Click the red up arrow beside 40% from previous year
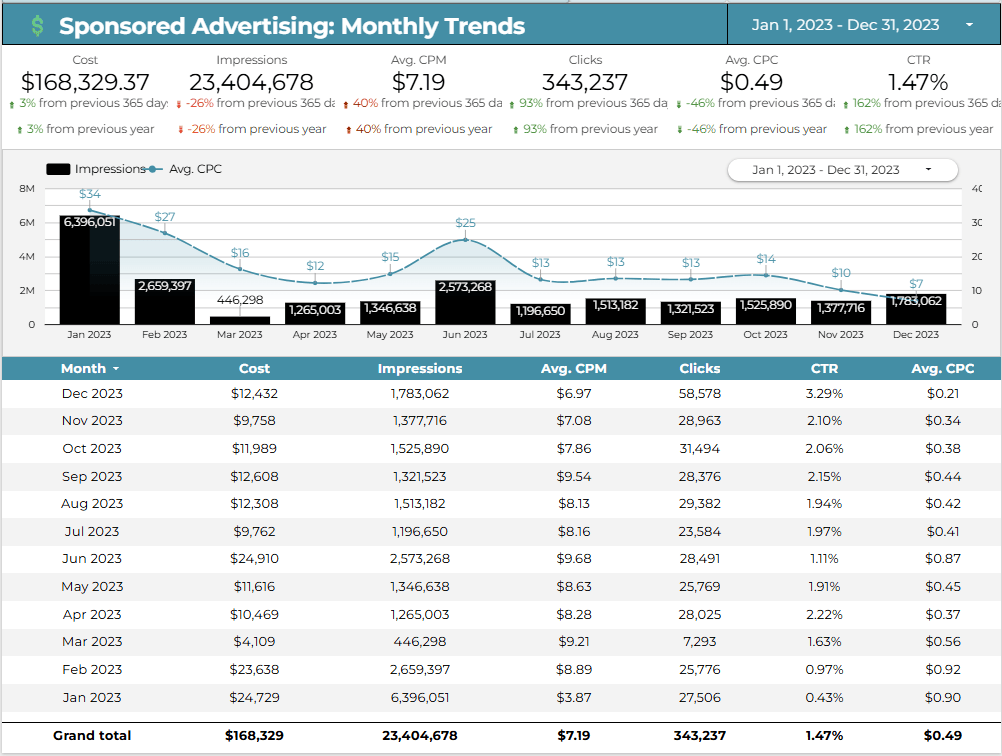The height and width of the screenshot is (756, 1002). click(x=348, y=130)
